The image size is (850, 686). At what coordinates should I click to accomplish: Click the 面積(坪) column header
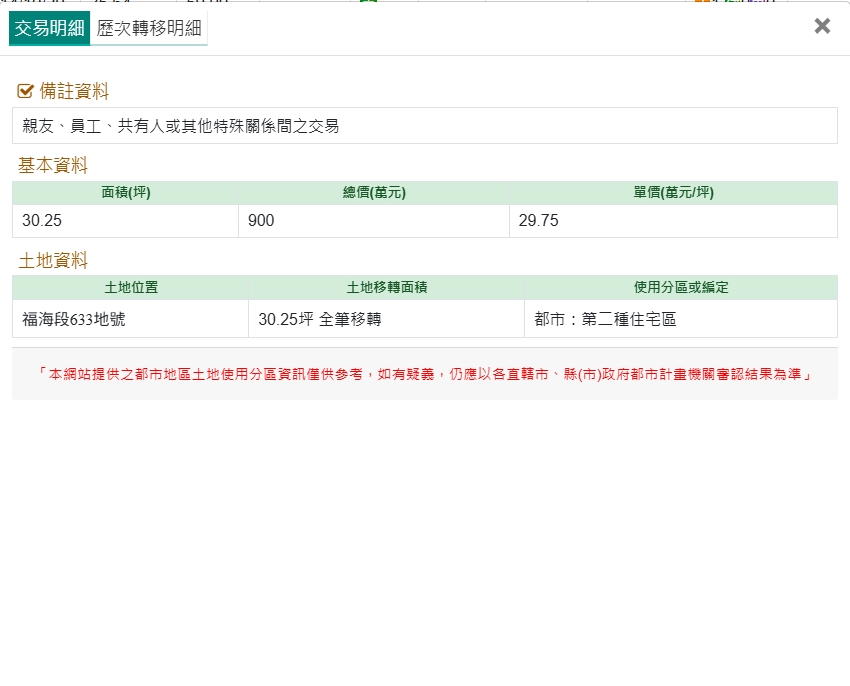(x=126, y=193)
